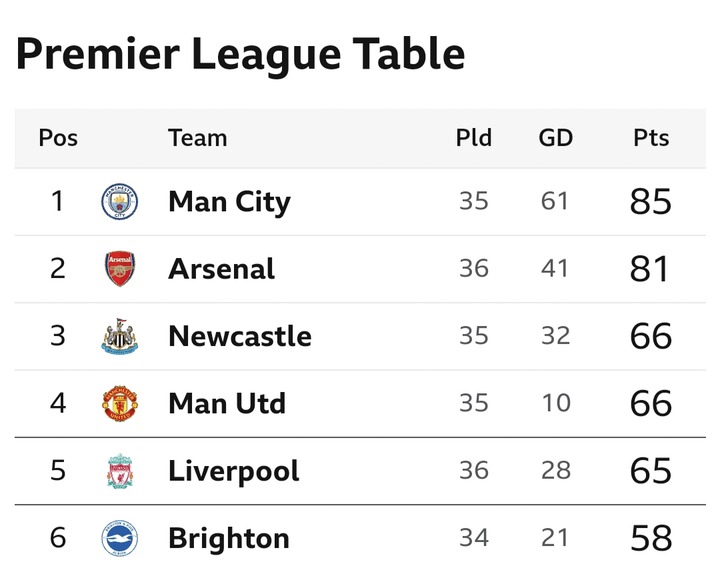Select the Pos column header
720x570 pixels.
[x=58, y=138]
